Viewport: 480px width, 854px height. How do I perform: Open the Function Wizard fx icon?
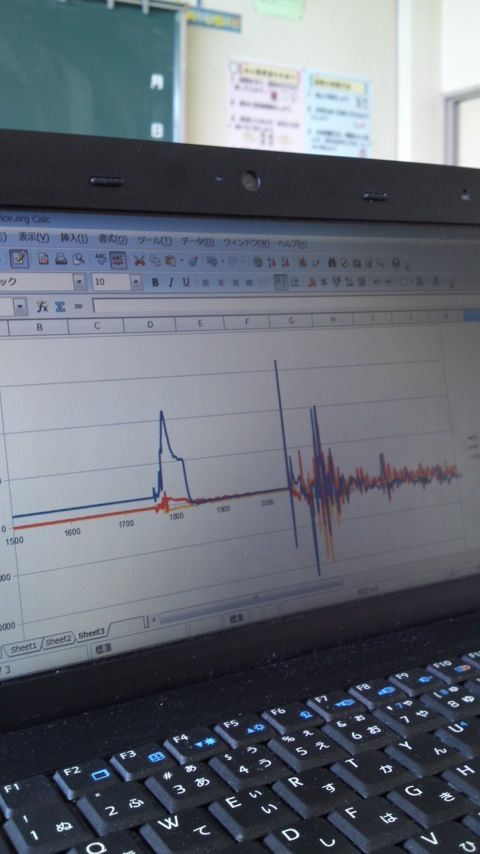(42, 306)
